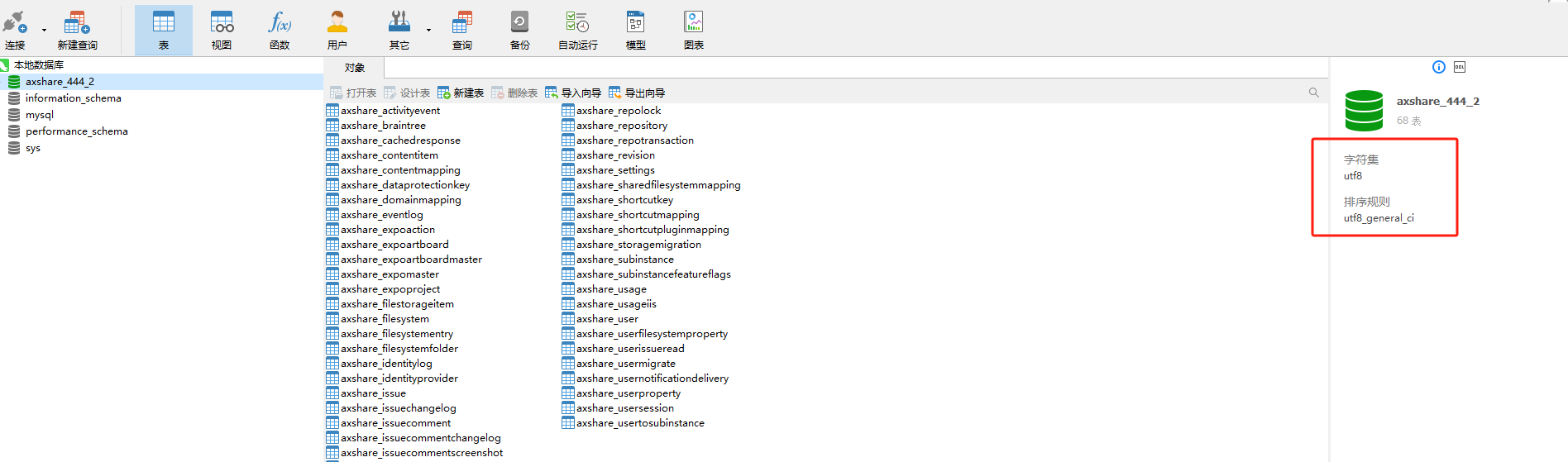Open the 用户 (User) toolbar icon
This screenshot has height=462, width=1568.
337,30
